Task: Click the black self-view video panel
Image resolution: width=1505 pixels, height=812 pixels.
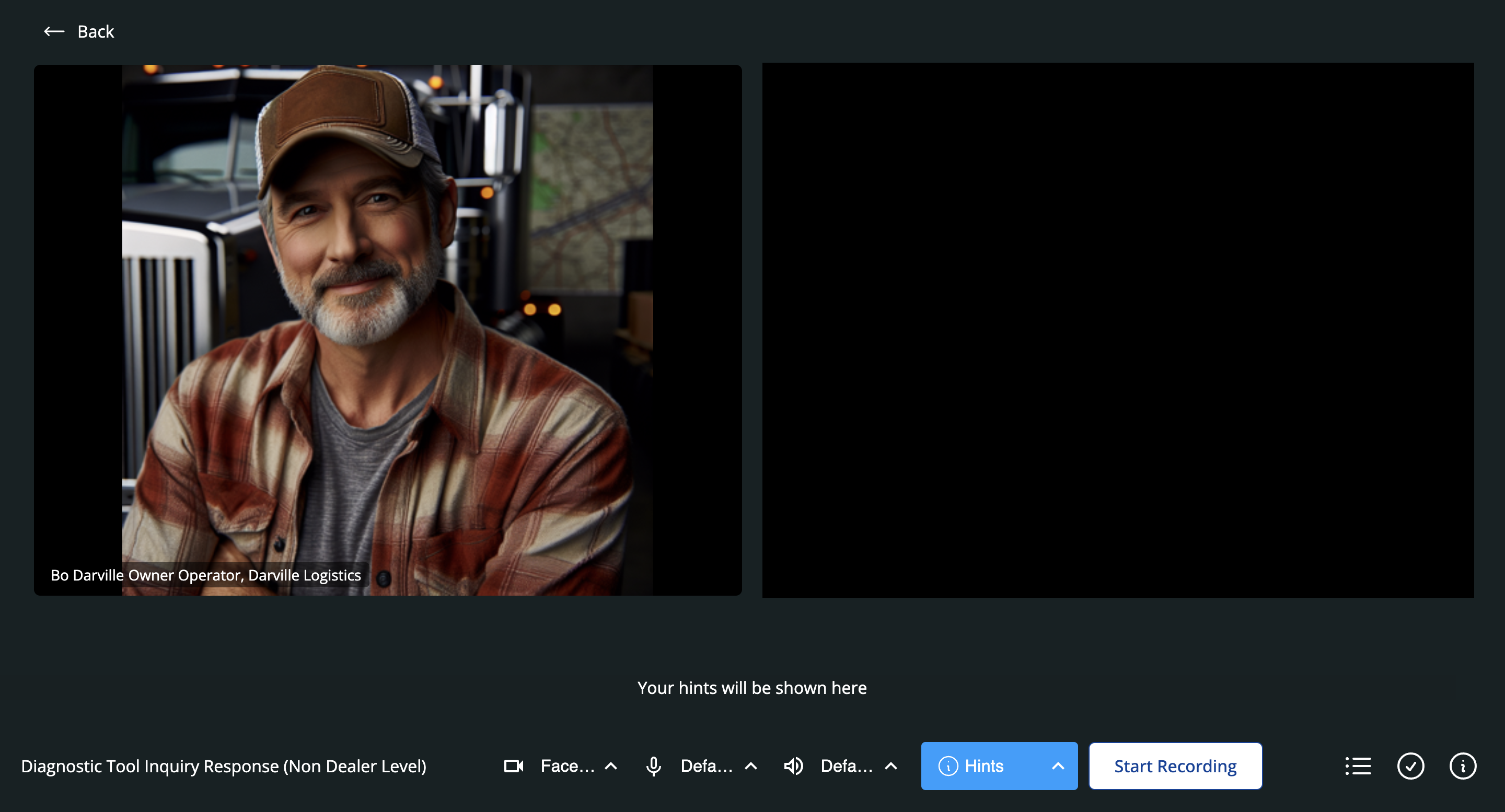Action: coord(1118,330)
